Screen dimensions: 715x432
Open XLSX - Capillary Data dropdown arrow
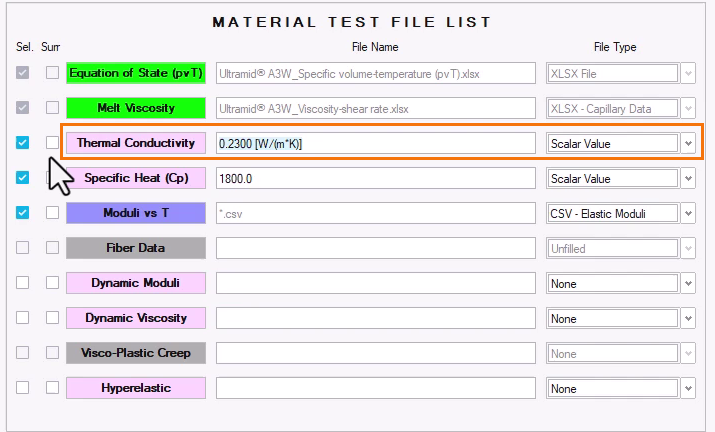[688, 108]
